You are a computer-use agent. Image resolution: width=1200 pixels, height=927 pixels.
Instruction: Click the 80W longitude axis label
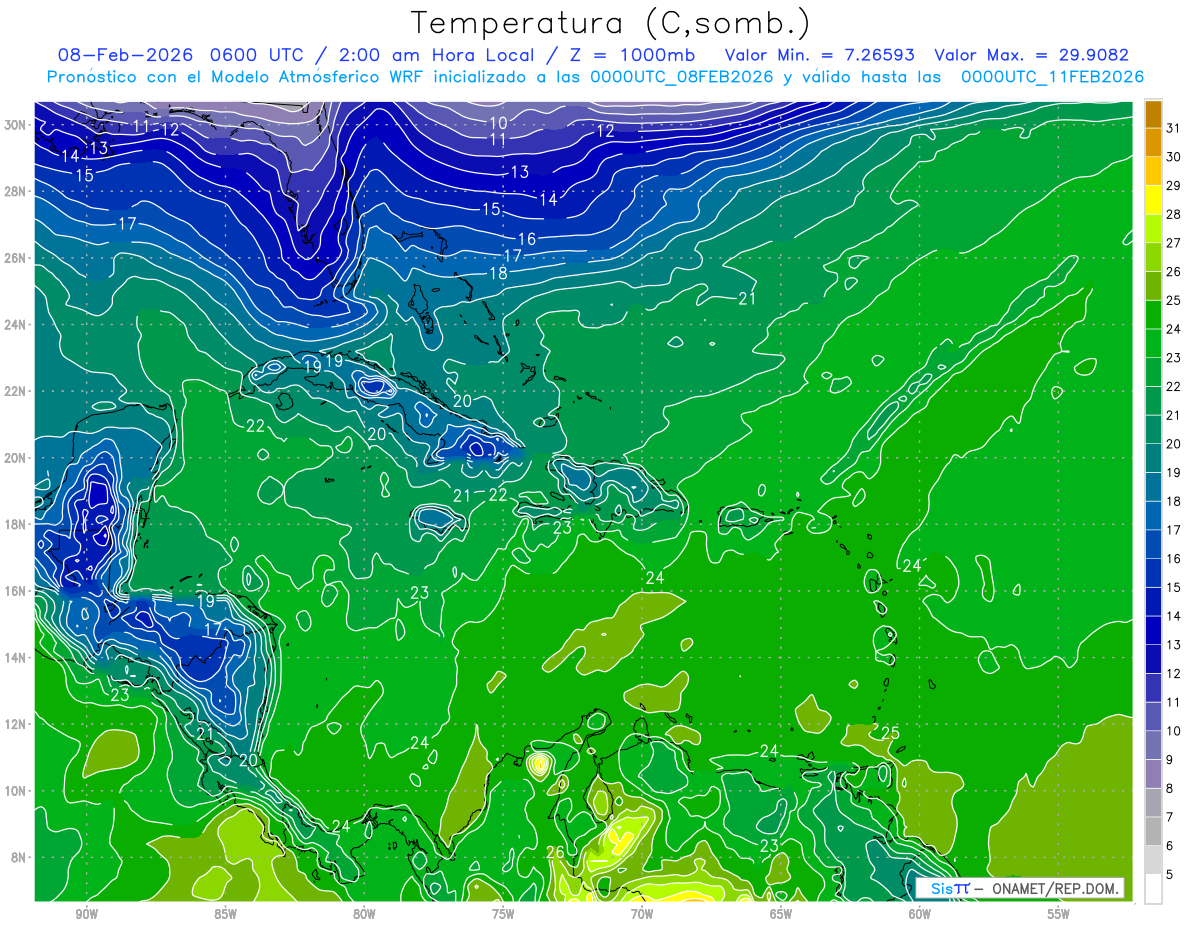tap(364, 914)
